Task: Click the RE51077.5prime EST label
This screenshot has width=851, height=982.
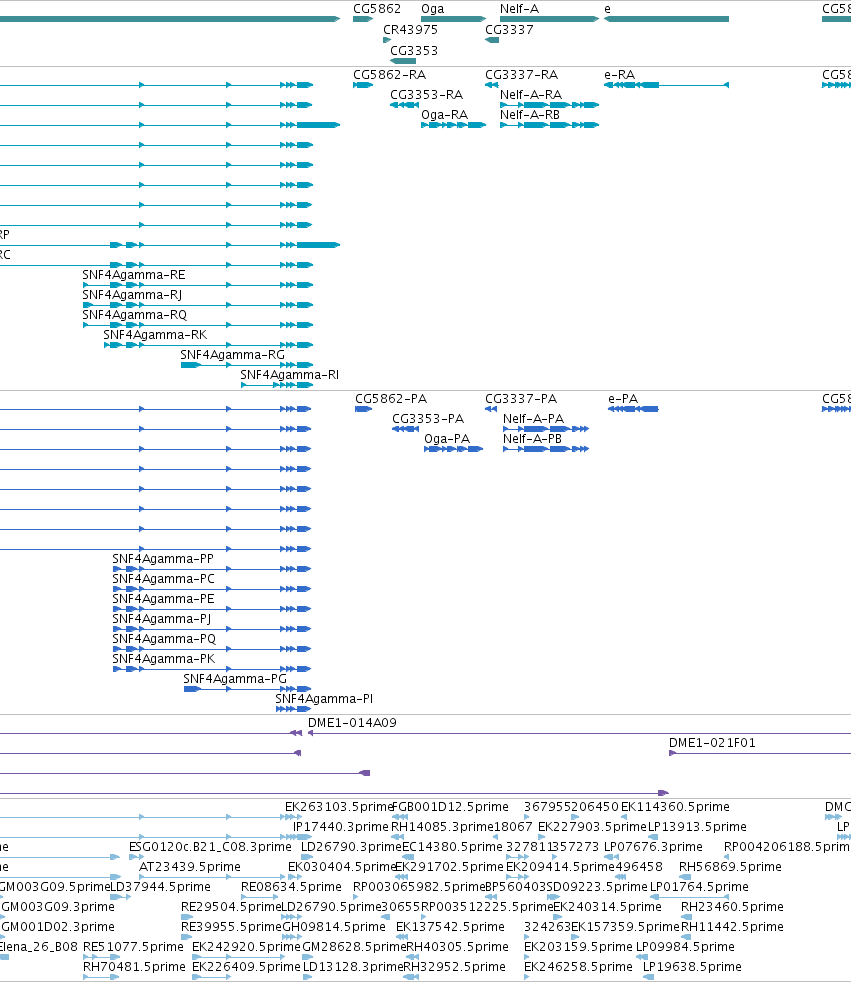Action: tap(133, 948)
